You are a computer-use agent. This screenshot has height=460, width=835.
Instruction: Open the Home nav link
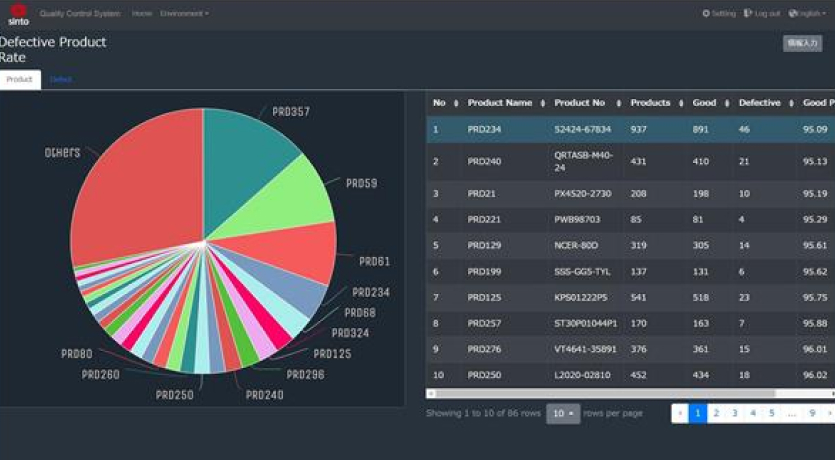point(142,14)
